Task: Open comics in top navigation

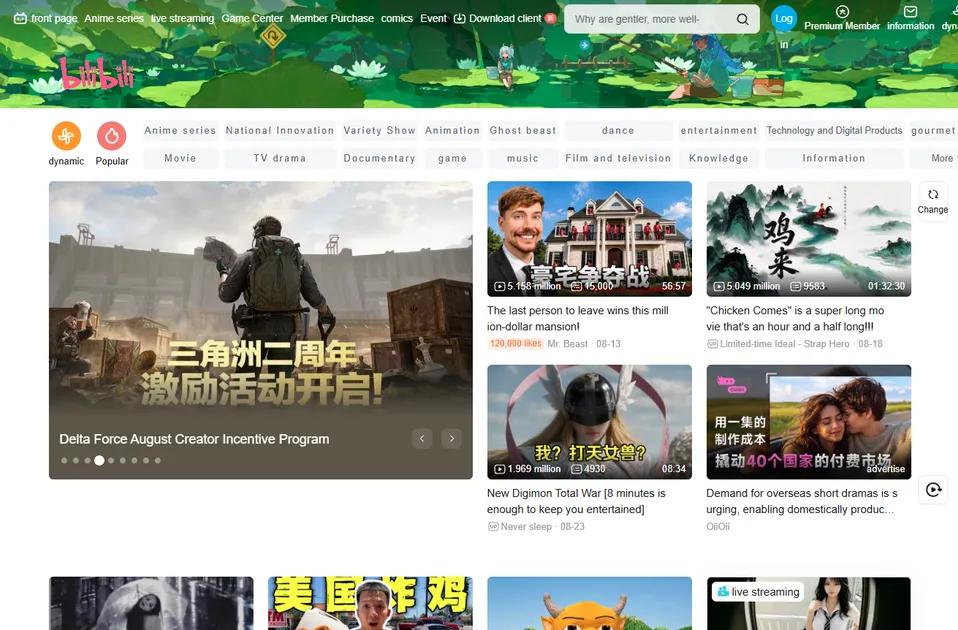Action: (397, 18)
